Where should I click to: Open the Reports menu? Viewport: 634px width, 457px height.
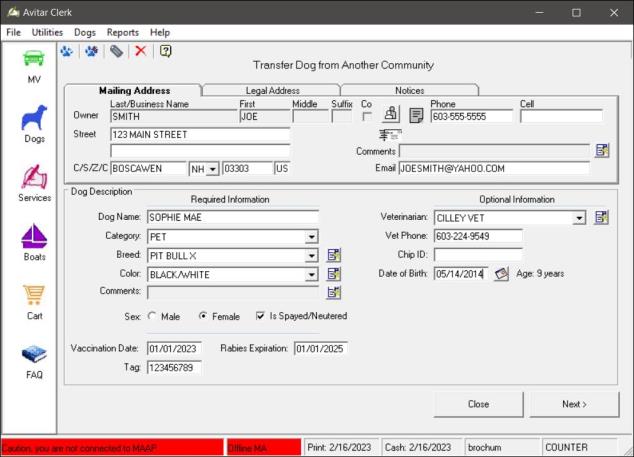point(123,32)
